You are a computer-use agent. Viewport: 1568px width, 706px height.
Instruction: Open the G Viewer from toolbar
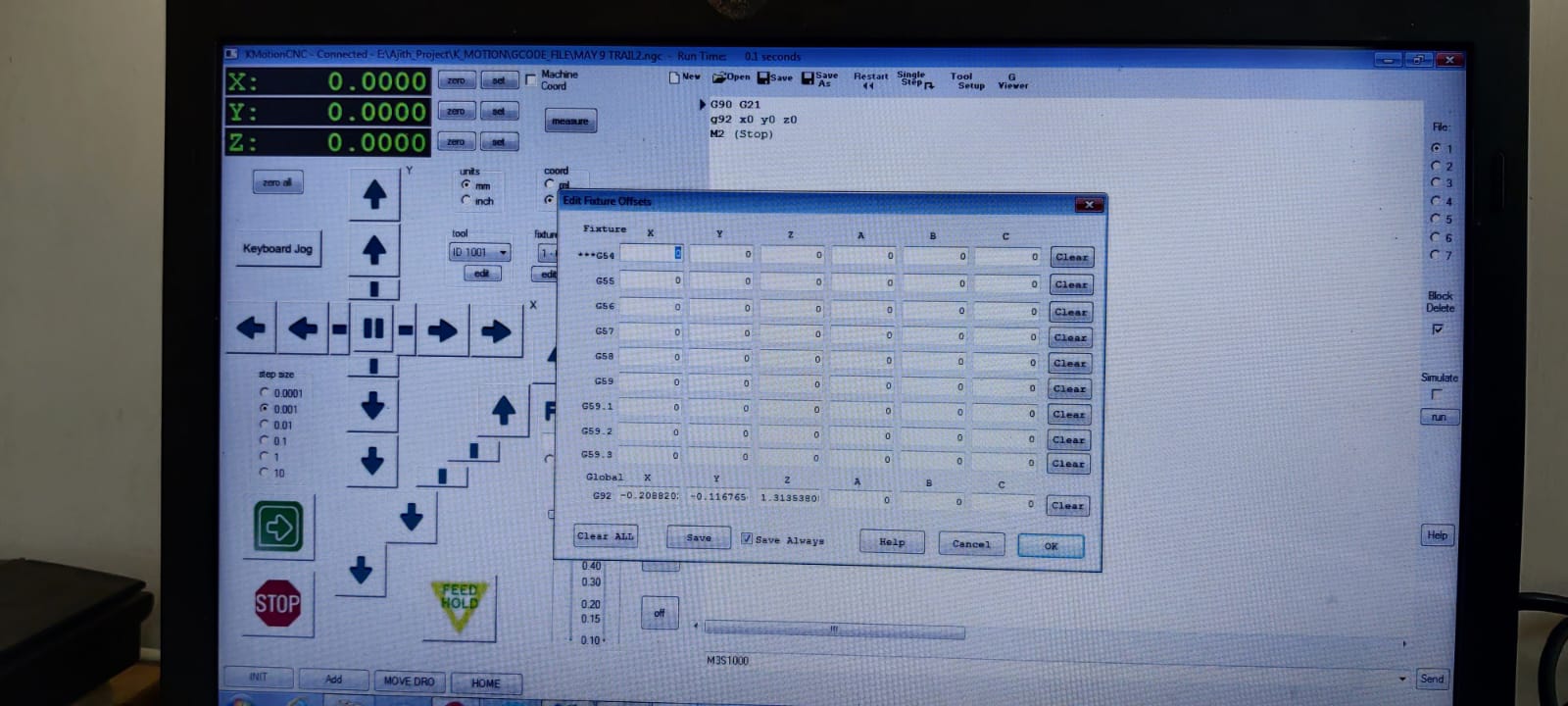(1012, 81)
